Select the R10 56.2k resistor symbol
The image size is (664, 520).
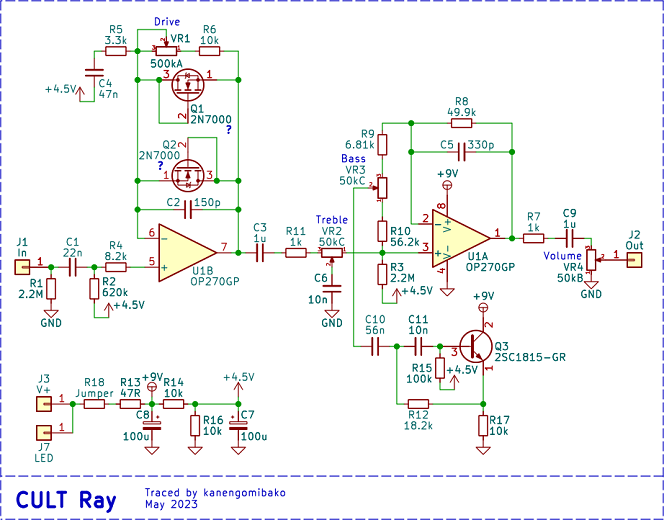coord(382,231)
